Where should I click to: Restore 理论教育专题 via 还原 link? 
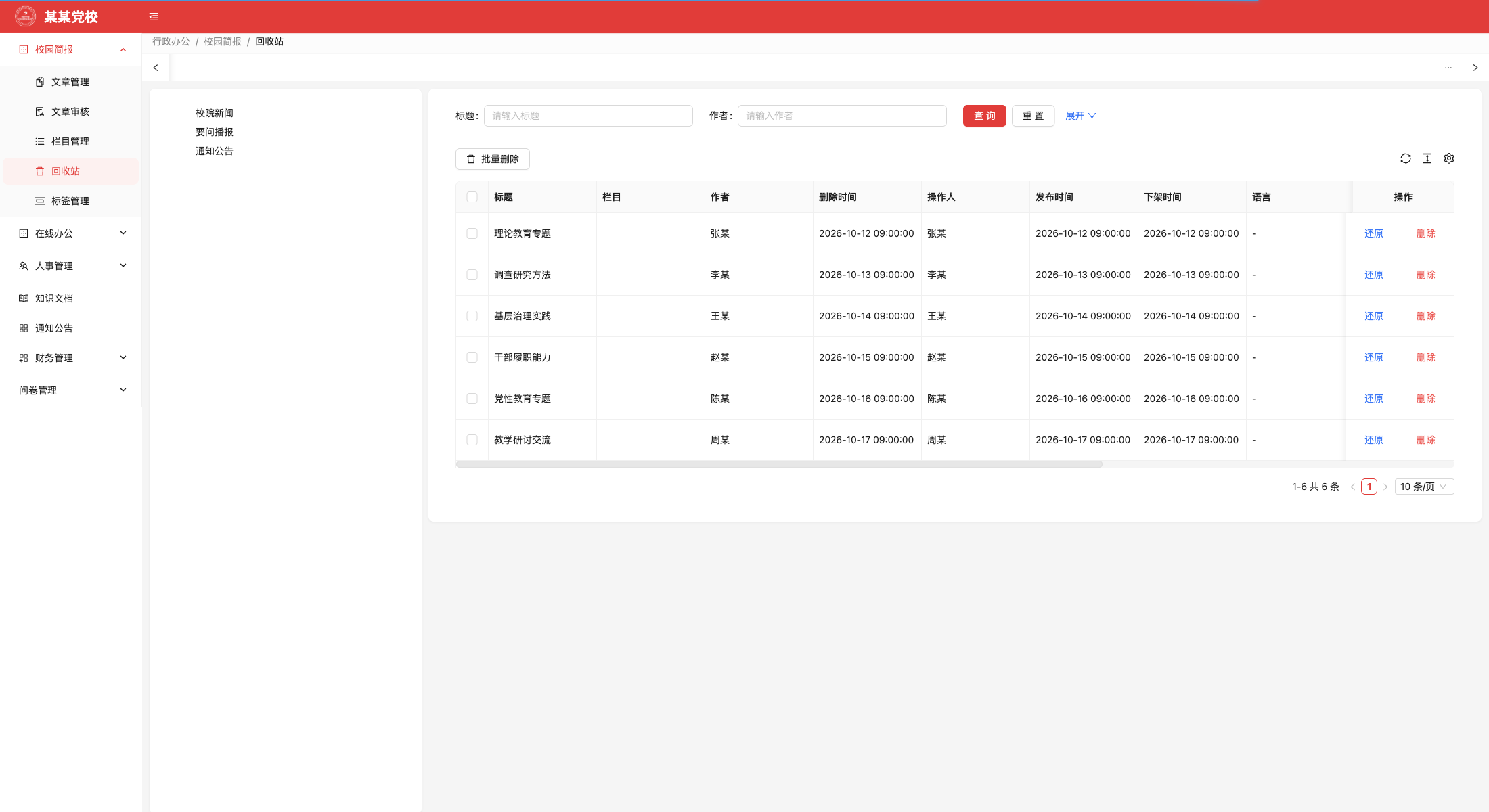coord(1373,233)
